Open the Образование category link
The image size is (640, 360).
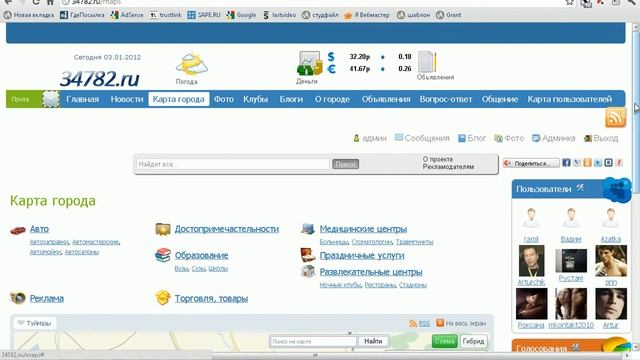[201, 255]
